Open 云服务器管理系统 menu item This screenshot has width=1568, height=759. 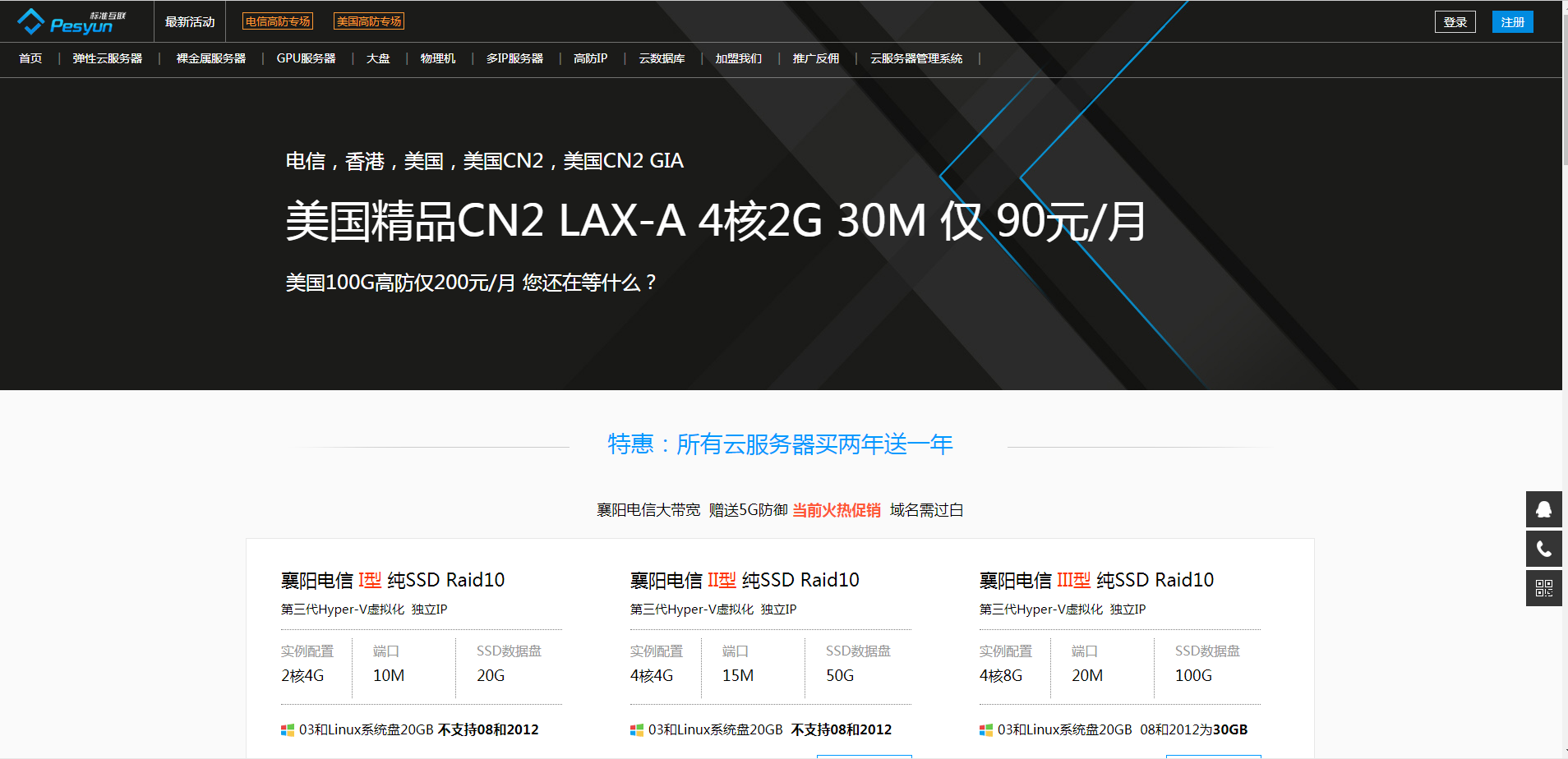pyautogui.click(x=916, y=58)
